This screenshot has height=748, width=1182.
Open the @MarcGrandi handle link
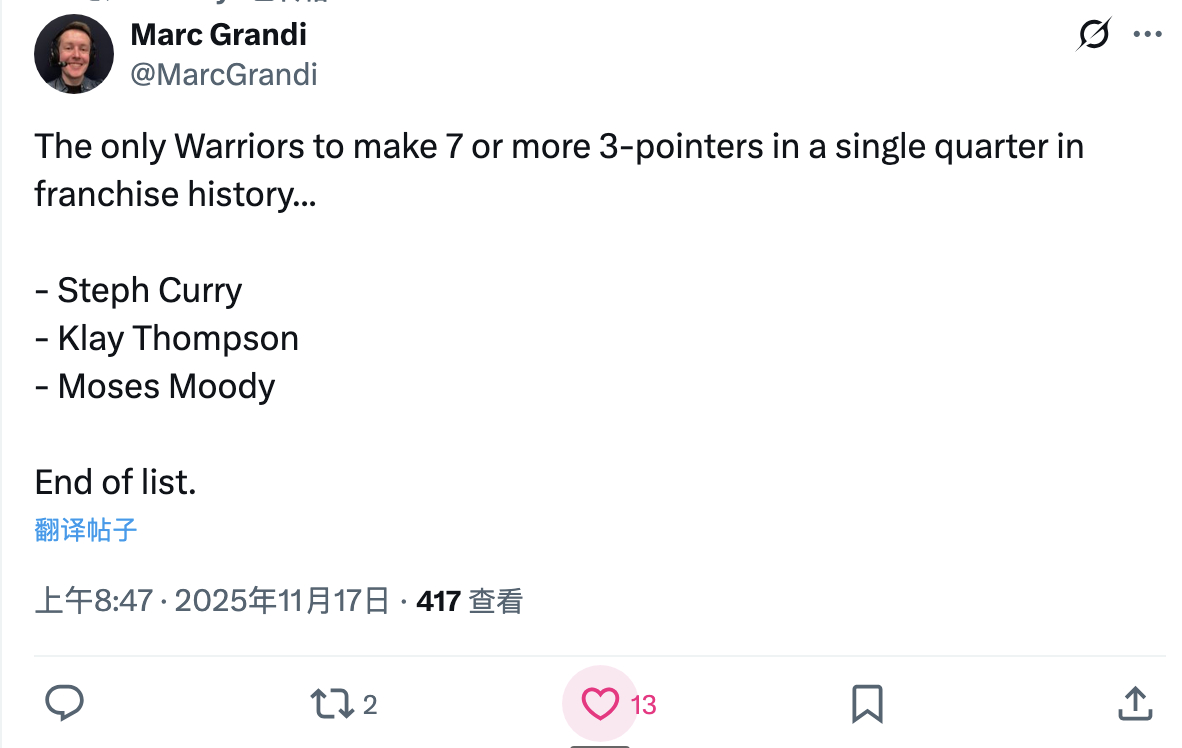pos(224,74)
